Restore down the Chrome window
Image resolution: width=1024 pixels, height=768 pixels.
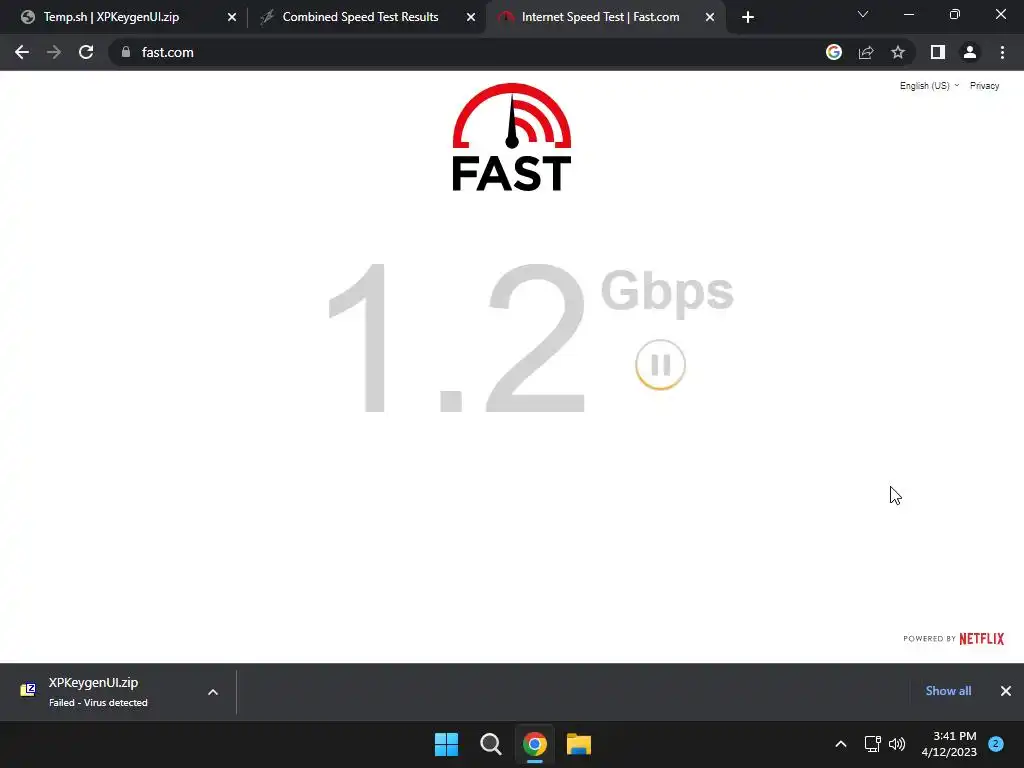point(955,14)
